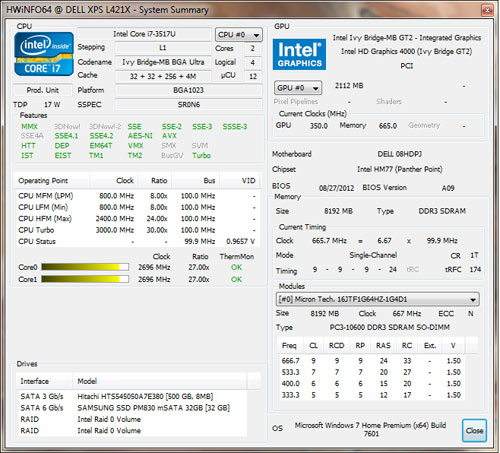Click the HTT feature label
Screen dimensions: 500x453
(x=28, y=146)
